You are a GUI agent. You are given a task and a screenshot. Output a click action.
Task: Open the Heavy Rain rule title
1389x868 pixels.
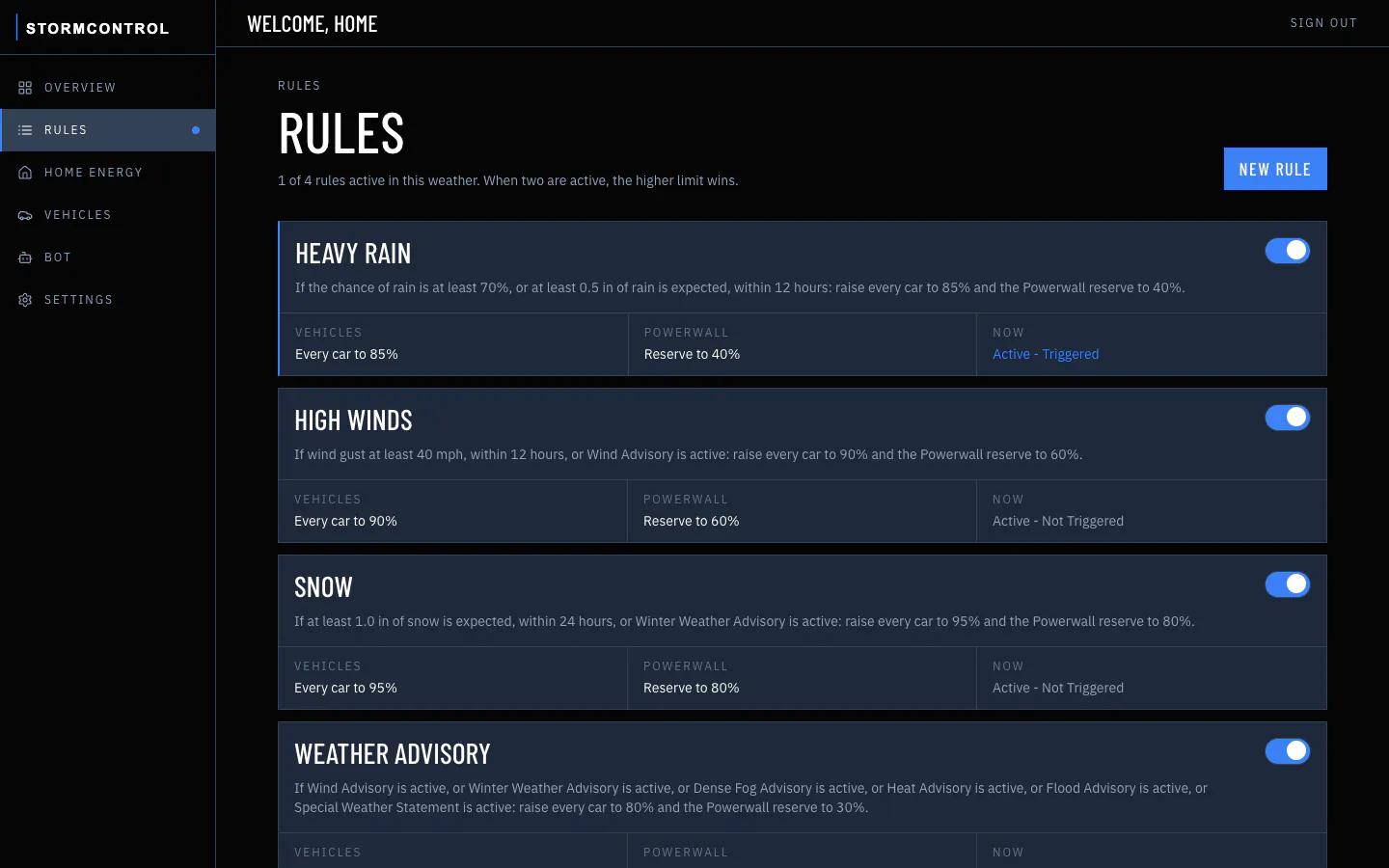pos(353,254)
